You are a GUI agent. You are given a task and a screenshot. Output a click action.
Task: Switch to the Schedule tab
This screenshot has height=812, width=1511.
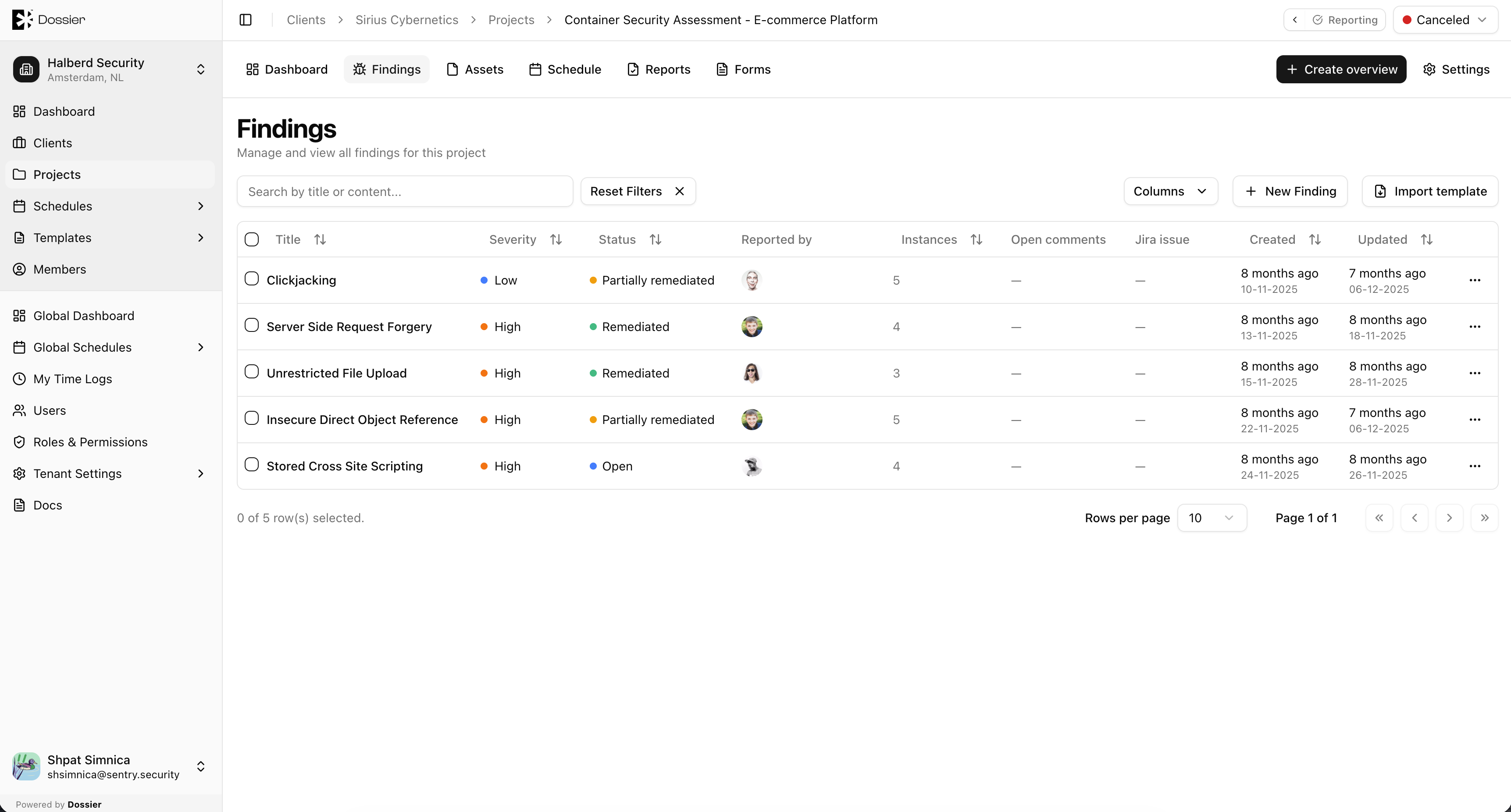click(566, 69)
